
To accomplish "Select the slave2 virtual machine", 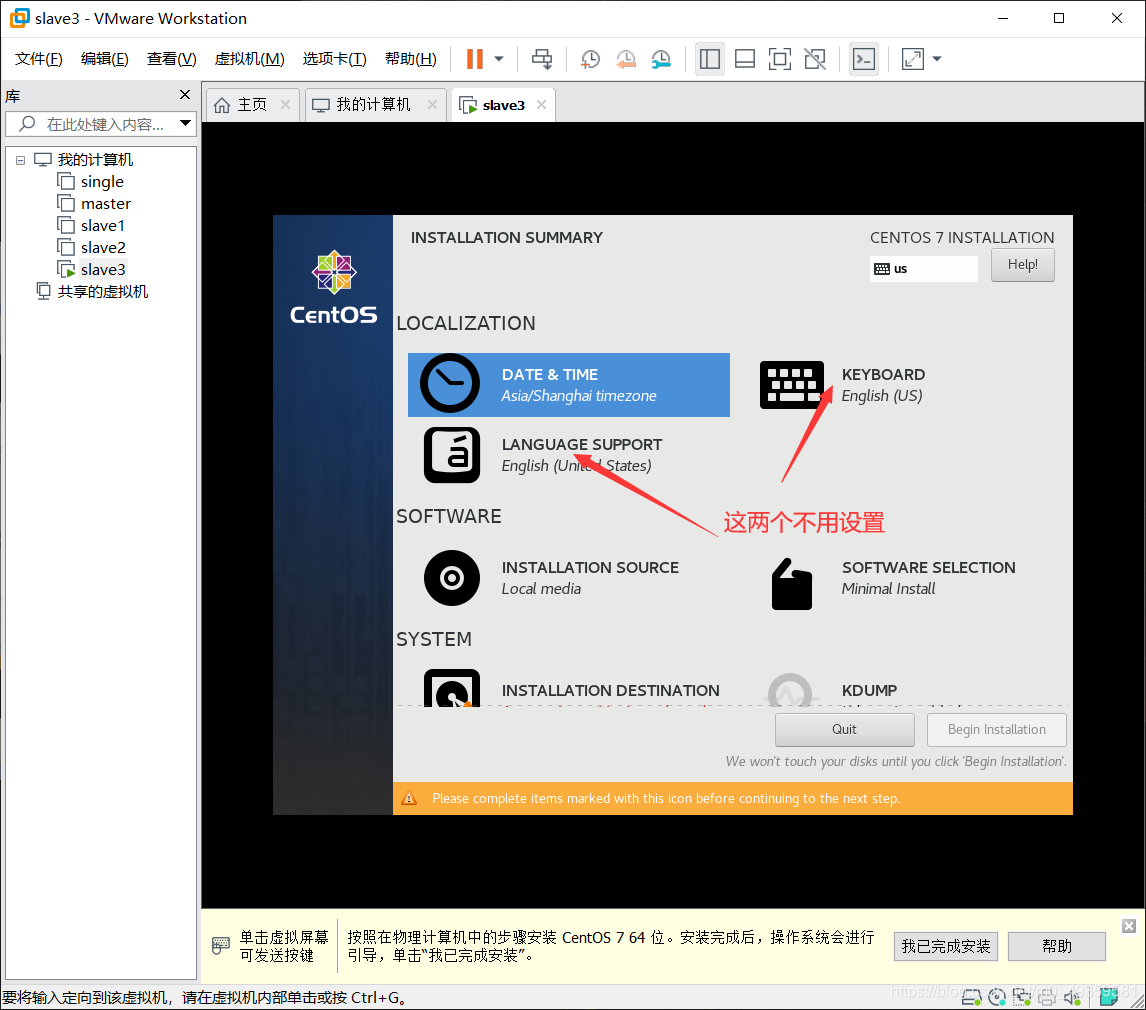I will [103, 248].
